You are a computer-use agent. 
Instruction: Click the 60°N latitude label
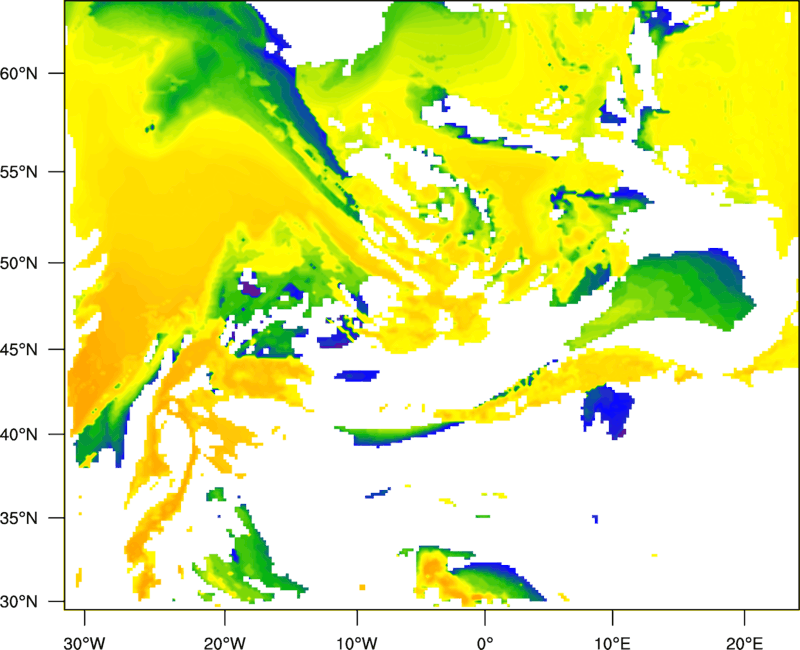pos(19,73)
